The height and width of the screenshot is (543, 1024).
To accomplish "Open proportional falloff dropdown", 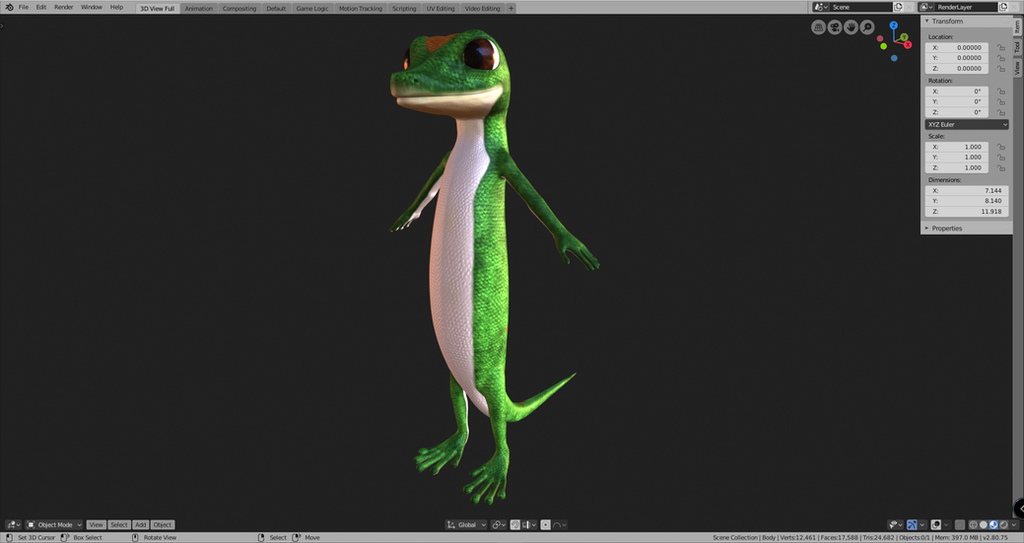I will point(560,525).
